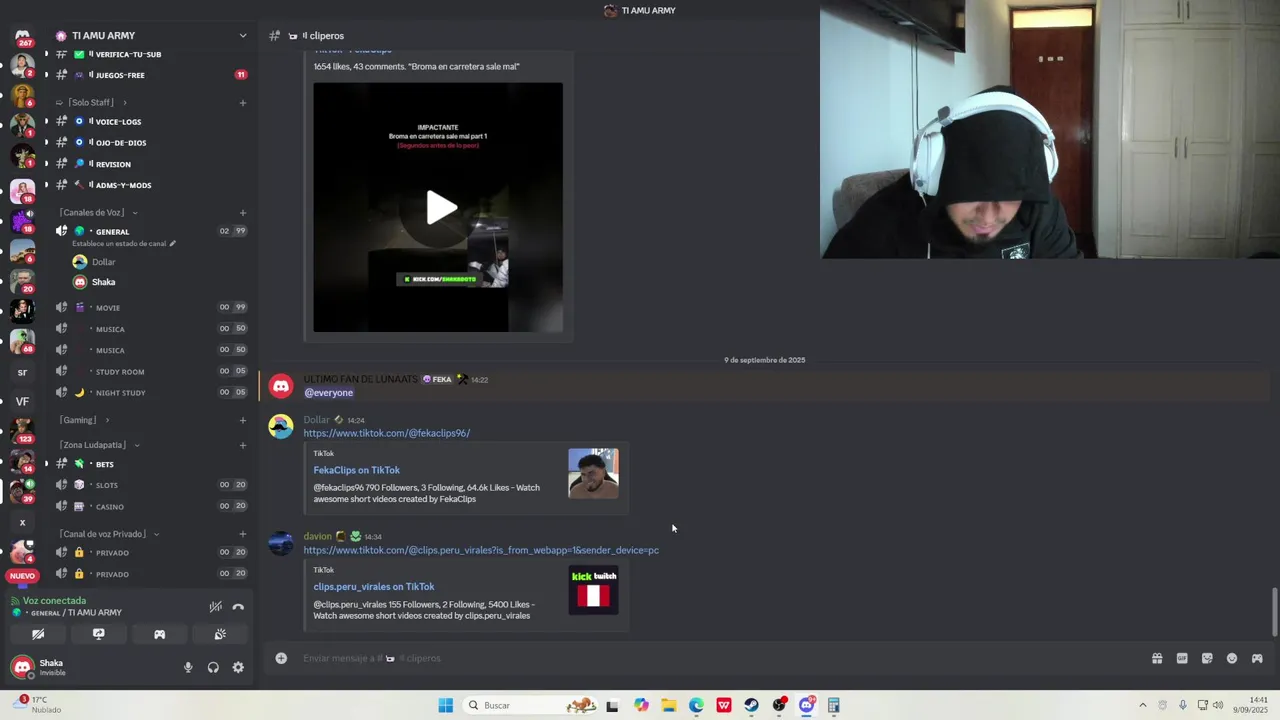This screenshot has width=1280, height=720.
Task: Click 'clips.peru_virales on TikTok' embed title
Action: (373, 587)
